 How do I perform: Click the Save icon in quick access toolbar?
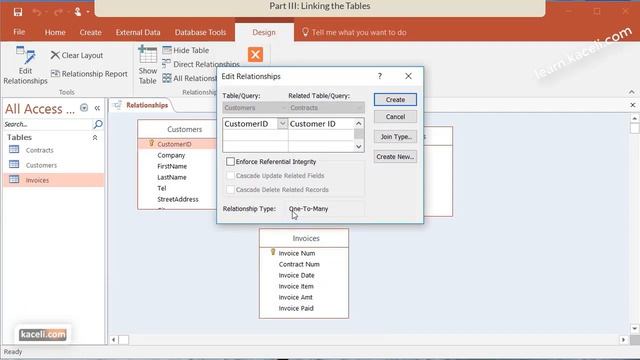click(18, 12)
